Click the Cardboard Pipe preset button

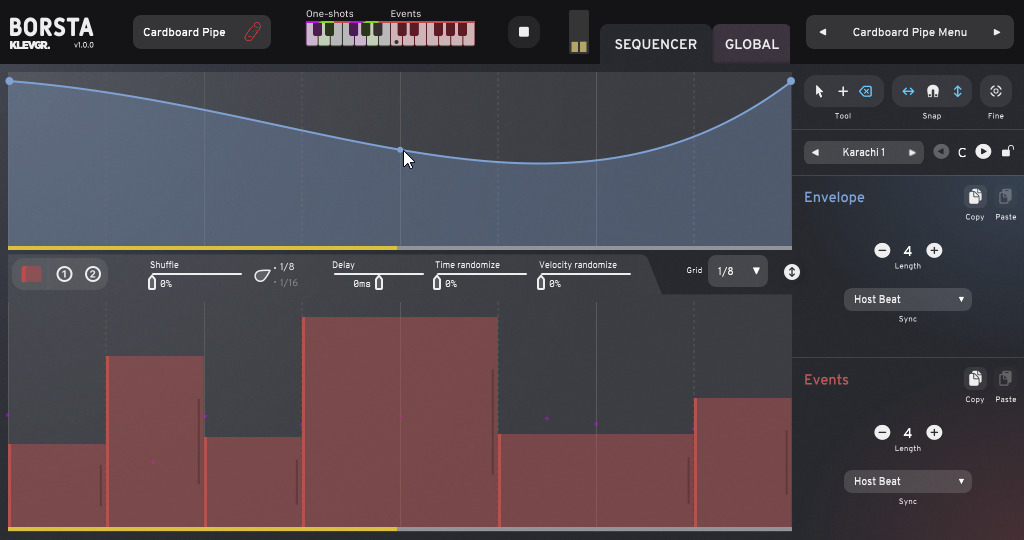click(202, 32)
